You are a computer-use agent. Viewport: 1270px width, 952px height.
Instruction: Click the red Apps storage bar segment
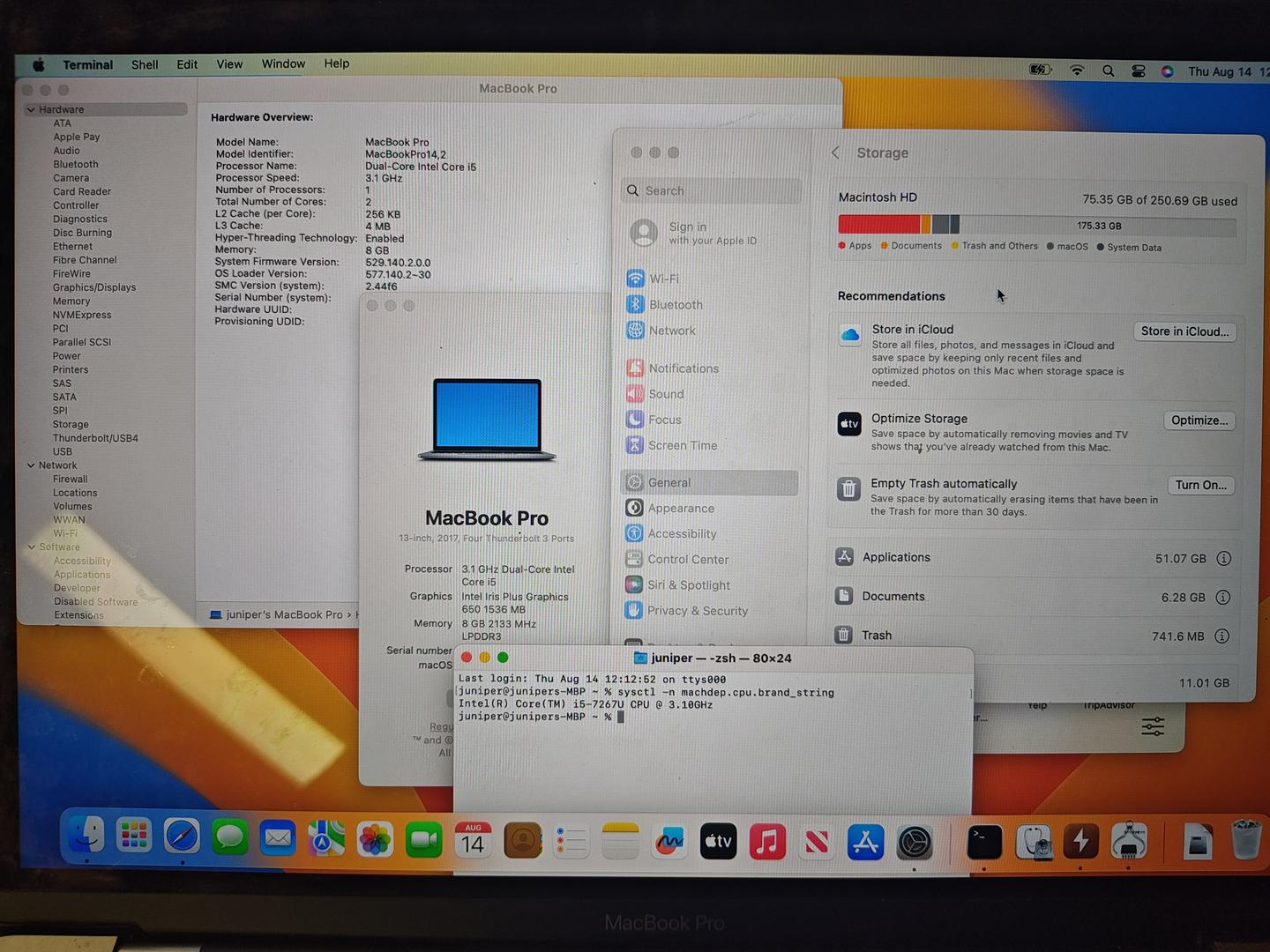tap(879, 225)
